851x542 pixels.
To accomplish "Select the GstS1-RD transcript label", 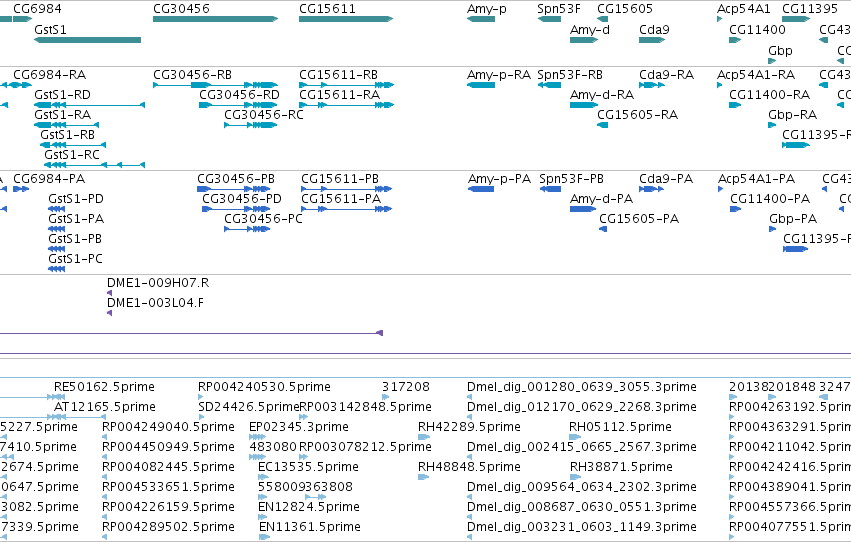I will 62,95.
